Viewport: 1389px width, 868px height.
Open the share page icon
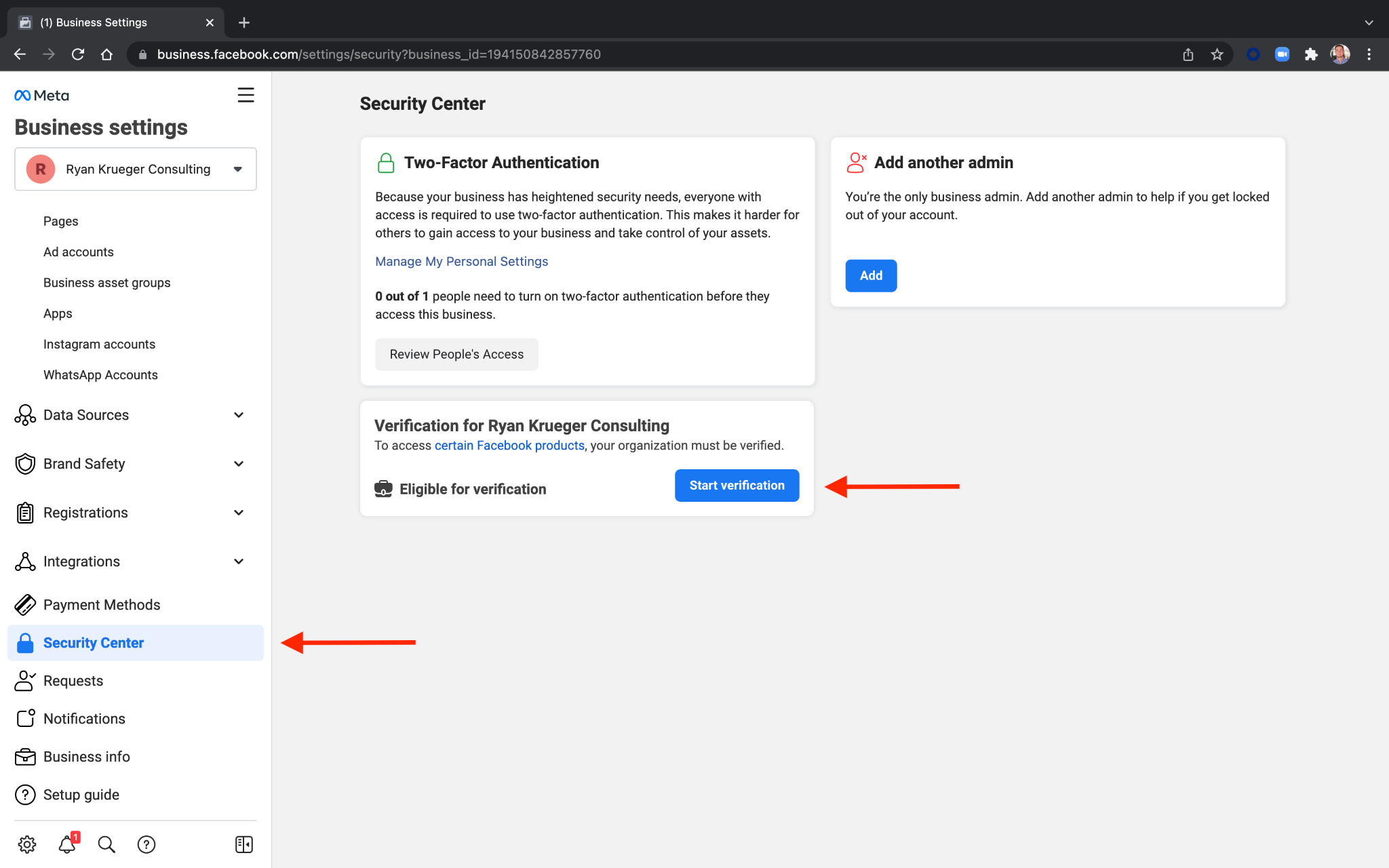pos(1188,54)
